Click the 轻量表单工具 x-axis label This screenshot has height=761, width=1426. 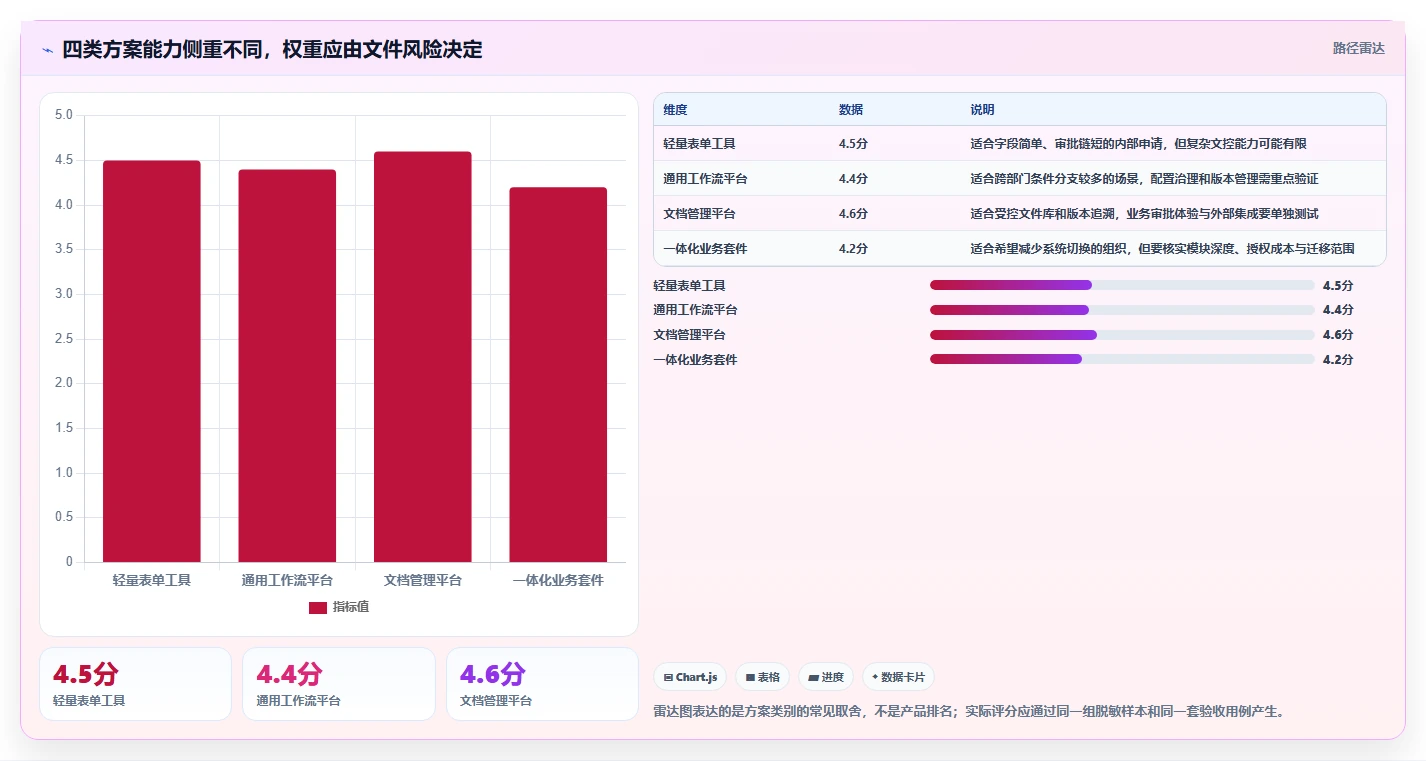[152, 580]
